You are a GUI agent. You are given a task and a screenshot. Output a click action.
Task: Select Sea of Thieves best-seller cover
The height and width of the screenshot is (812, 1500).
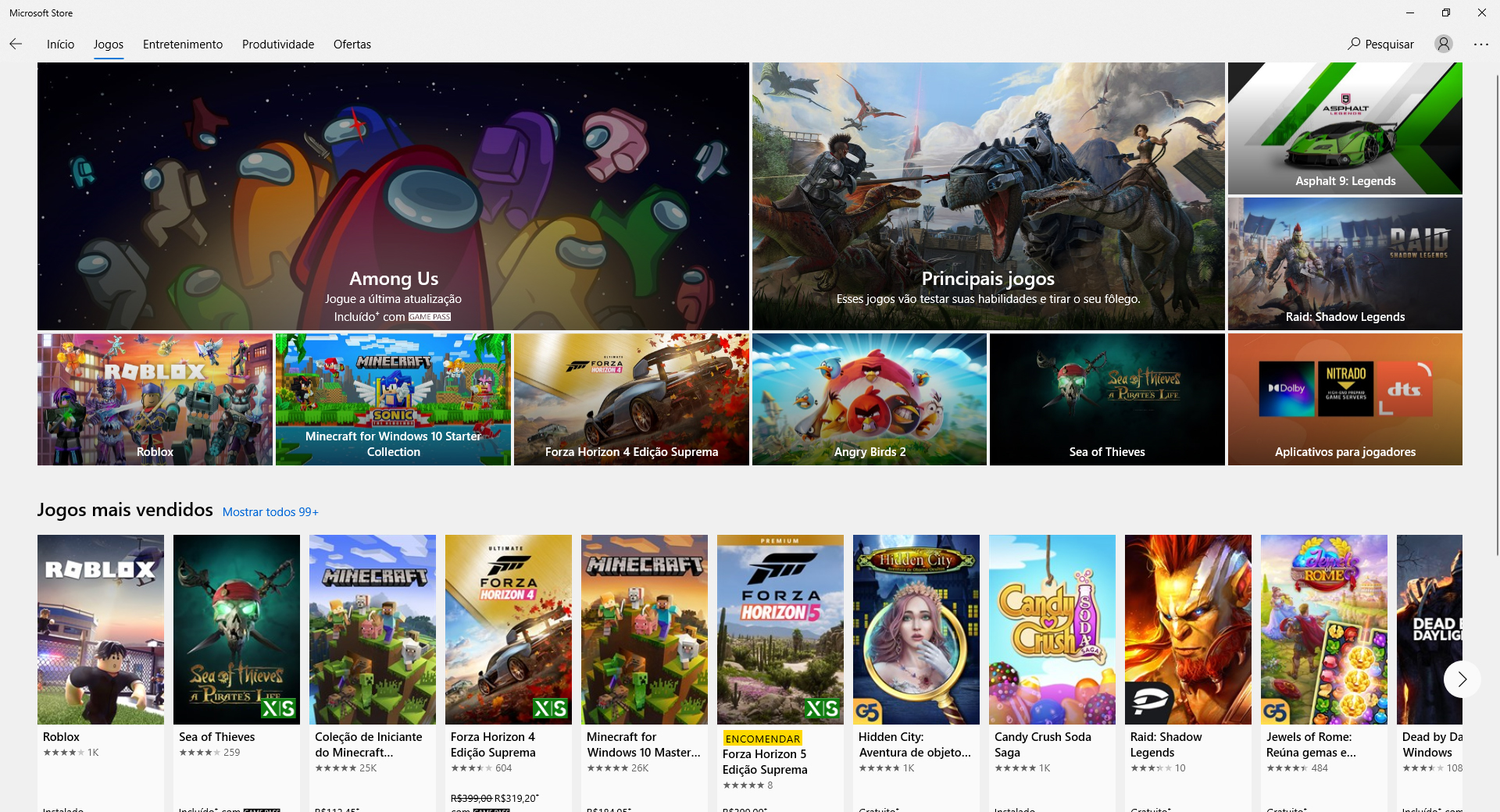click(237, 629)
